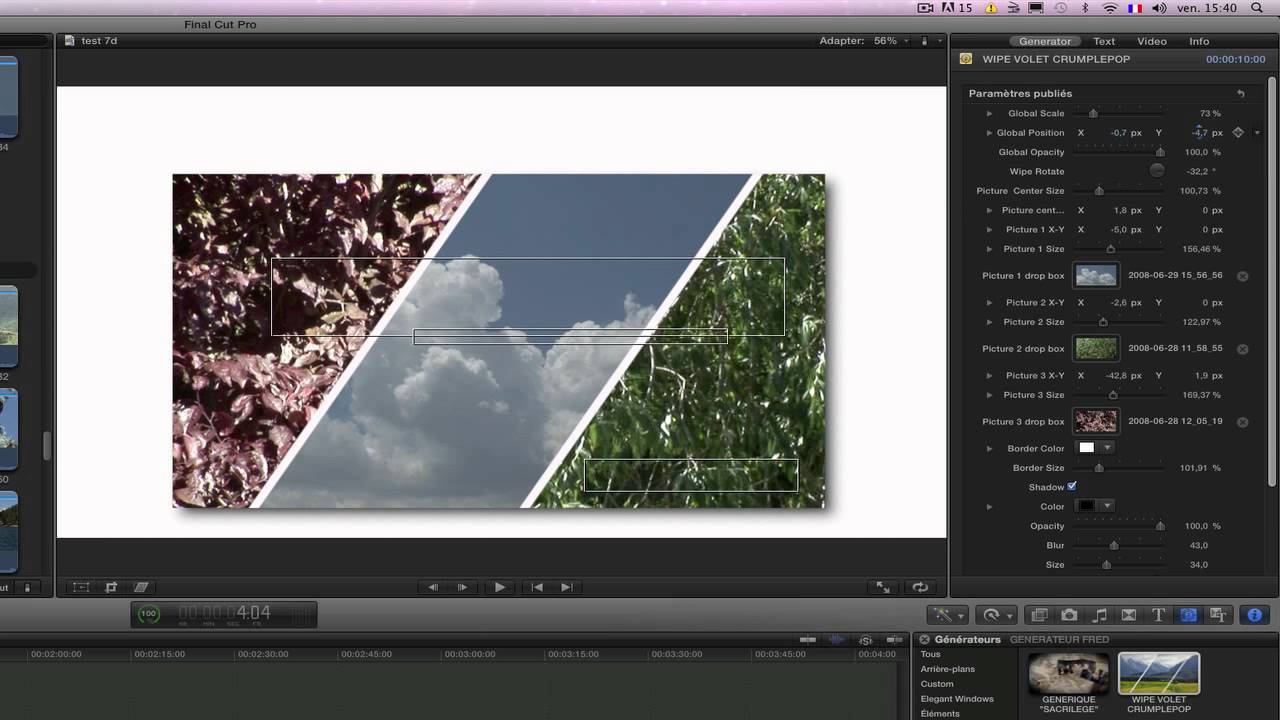Click Picture 1 drop box image well
Image resolution: width=1280 pixels, height=720 pixels.
point(1096,276)
